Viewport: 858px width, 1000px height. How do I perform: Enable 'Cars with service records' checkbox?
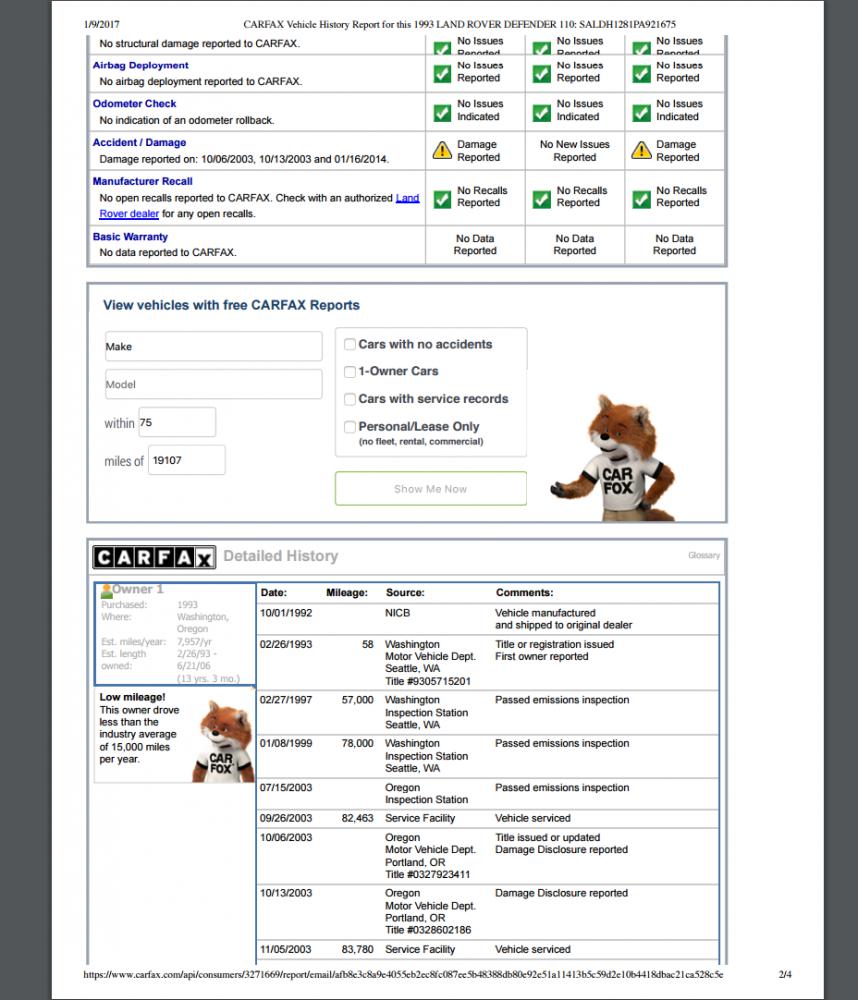click(x=350, y=399)
